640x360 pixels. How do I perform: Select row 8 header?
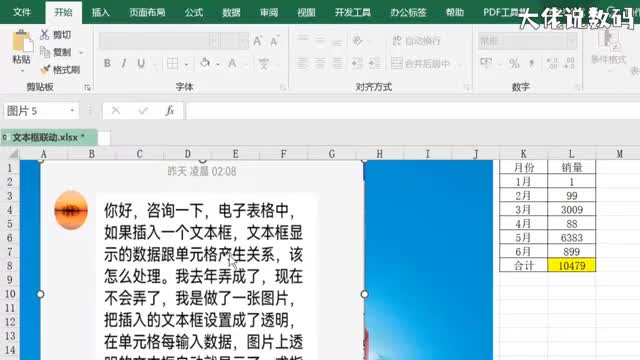tap(10, 266)
